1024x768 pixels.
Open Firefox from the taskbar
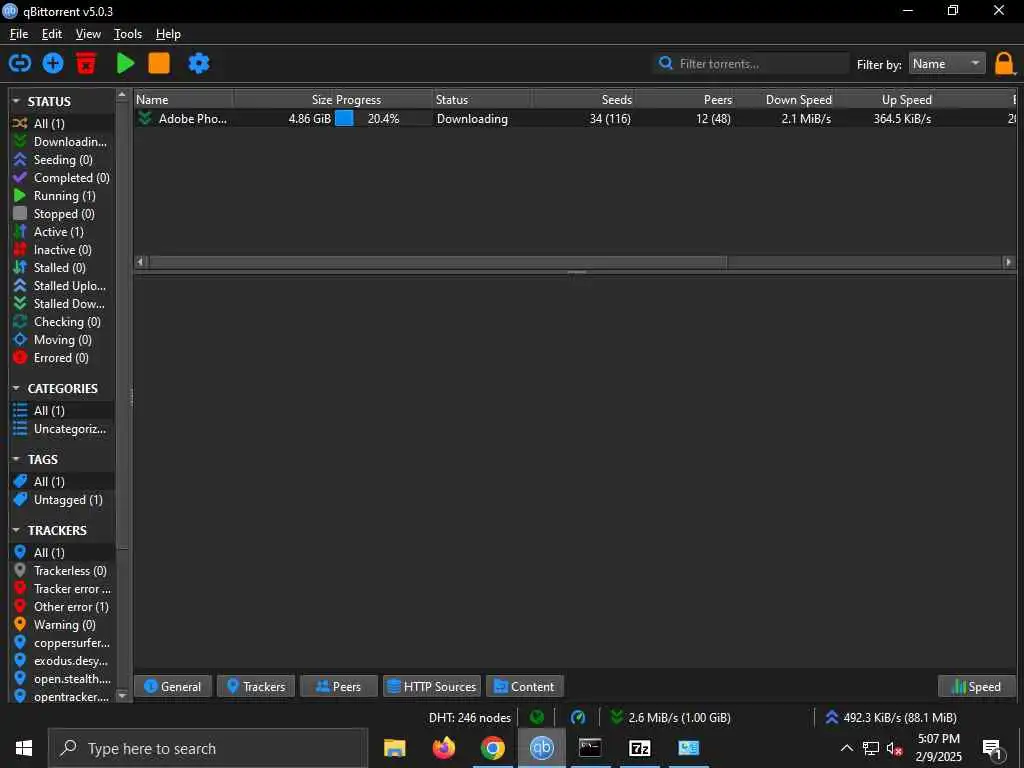(x=443, y=748)
